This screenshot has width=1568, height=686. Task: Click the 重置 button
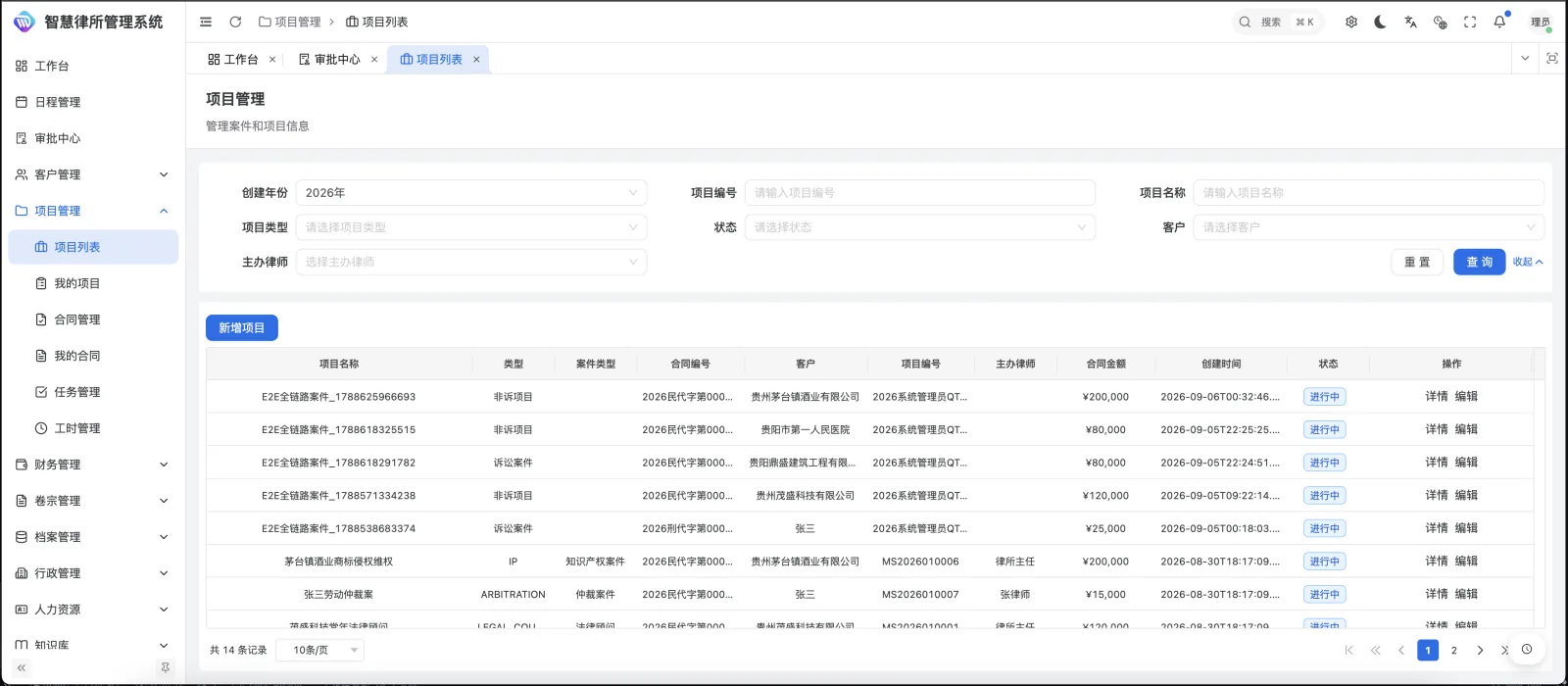click(x=1417, y=262)
